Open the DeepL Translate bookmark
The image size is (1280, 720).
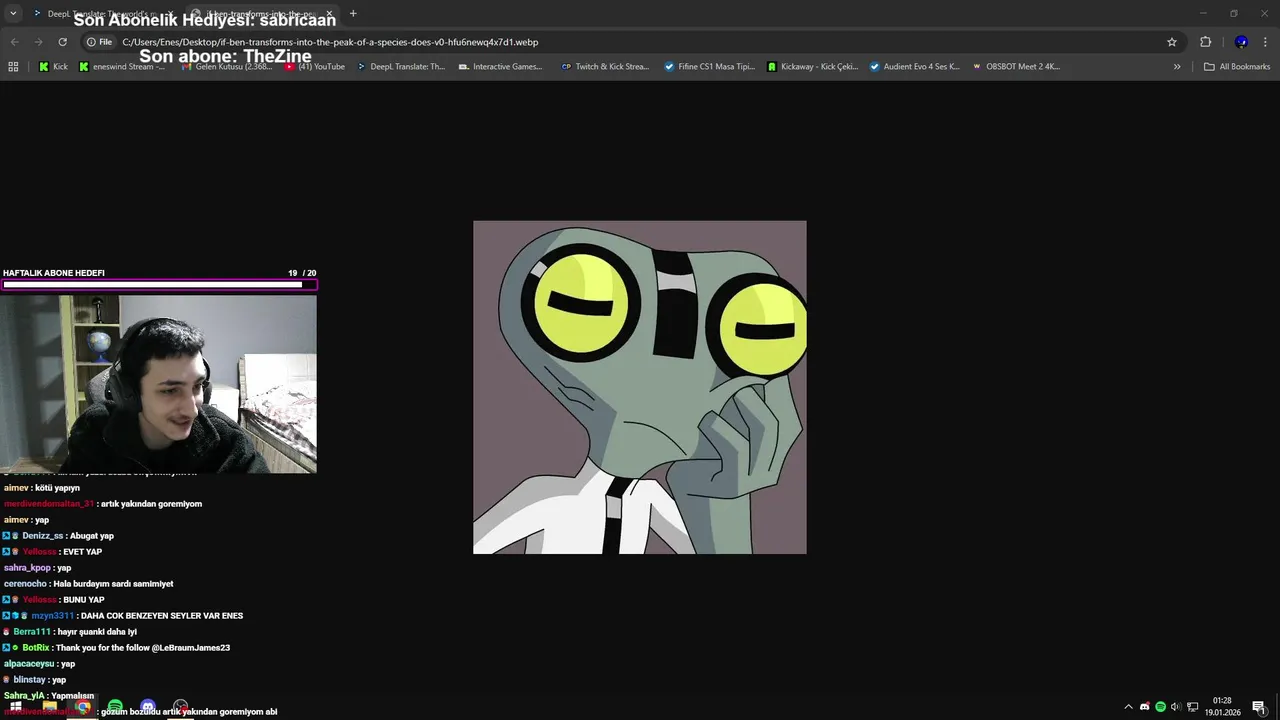click(401, 67)
